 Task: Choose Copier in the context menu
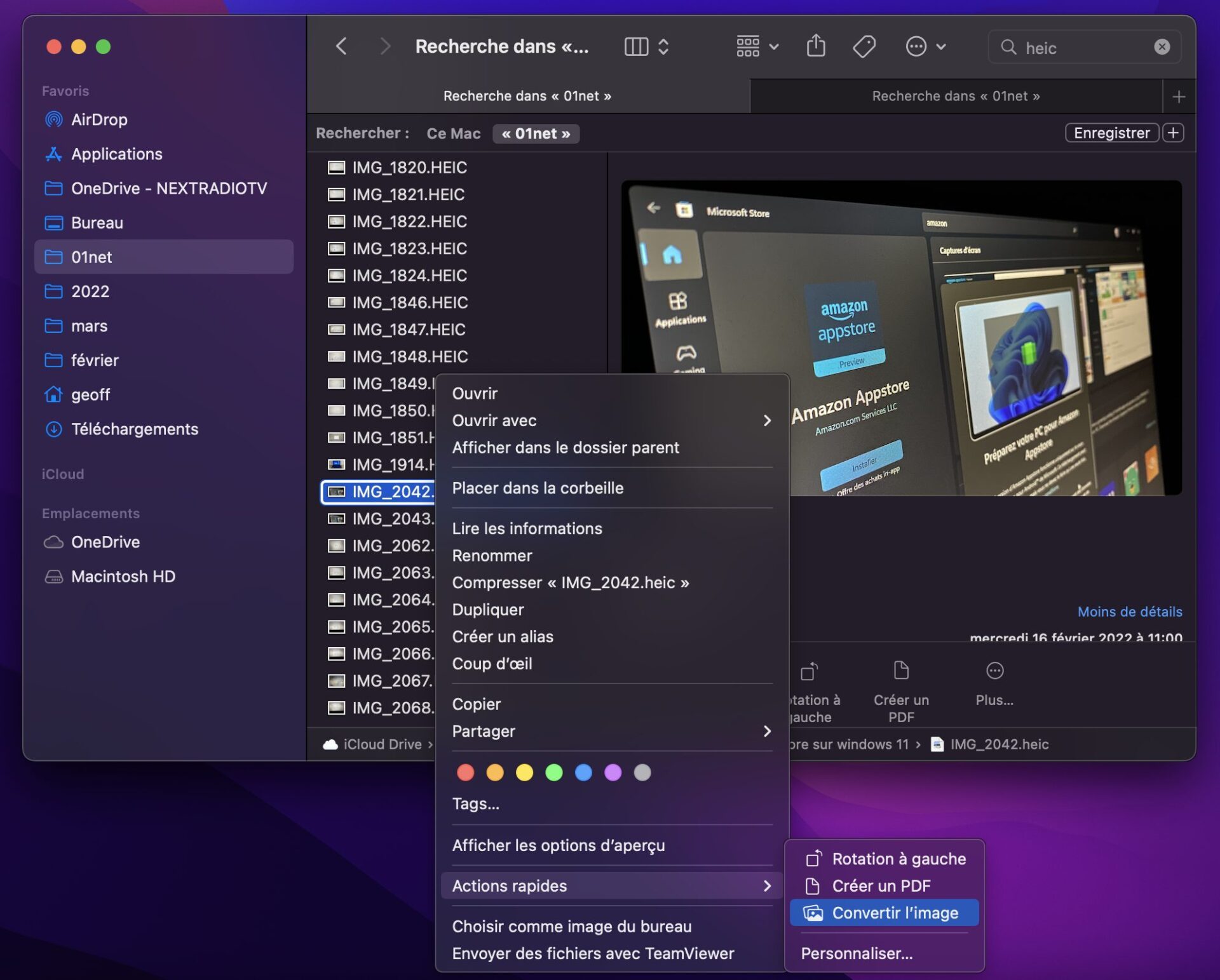click(611, 704)
